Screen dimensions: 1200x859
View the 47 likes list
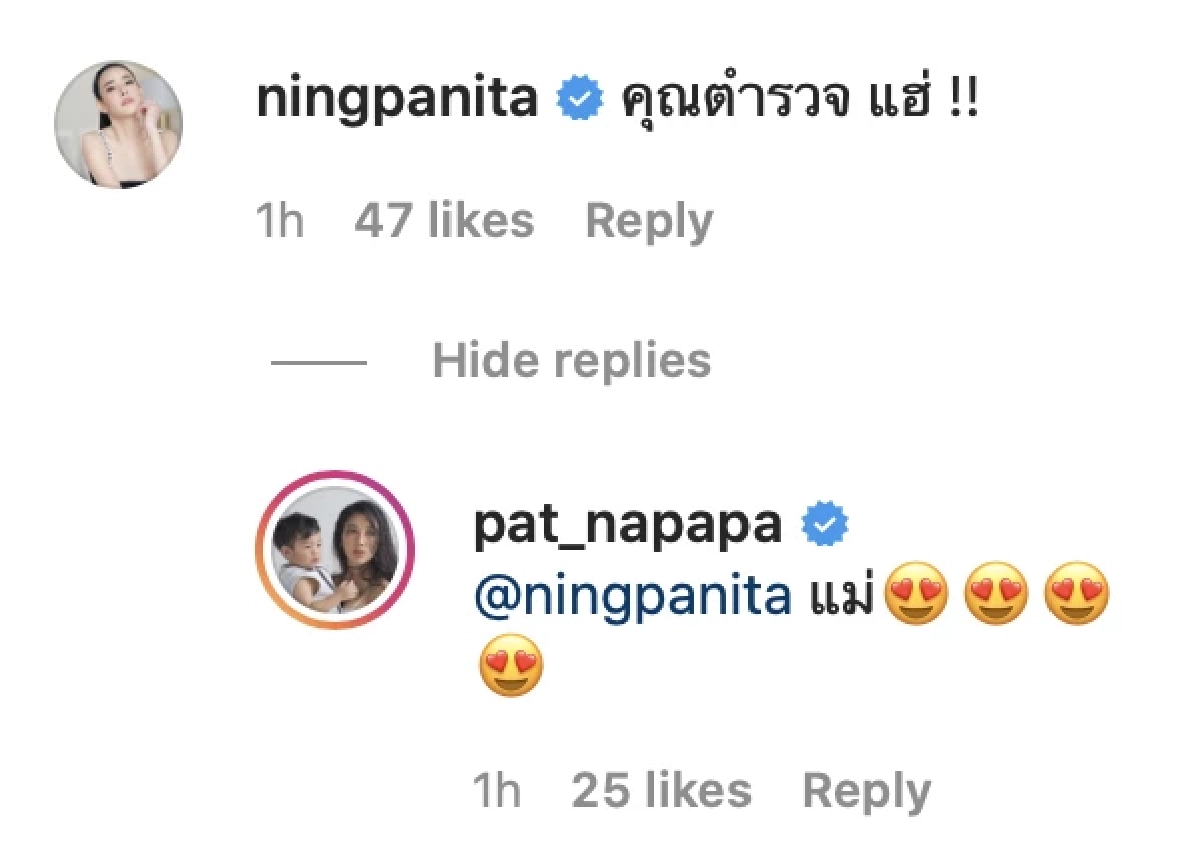pos(444,221)
